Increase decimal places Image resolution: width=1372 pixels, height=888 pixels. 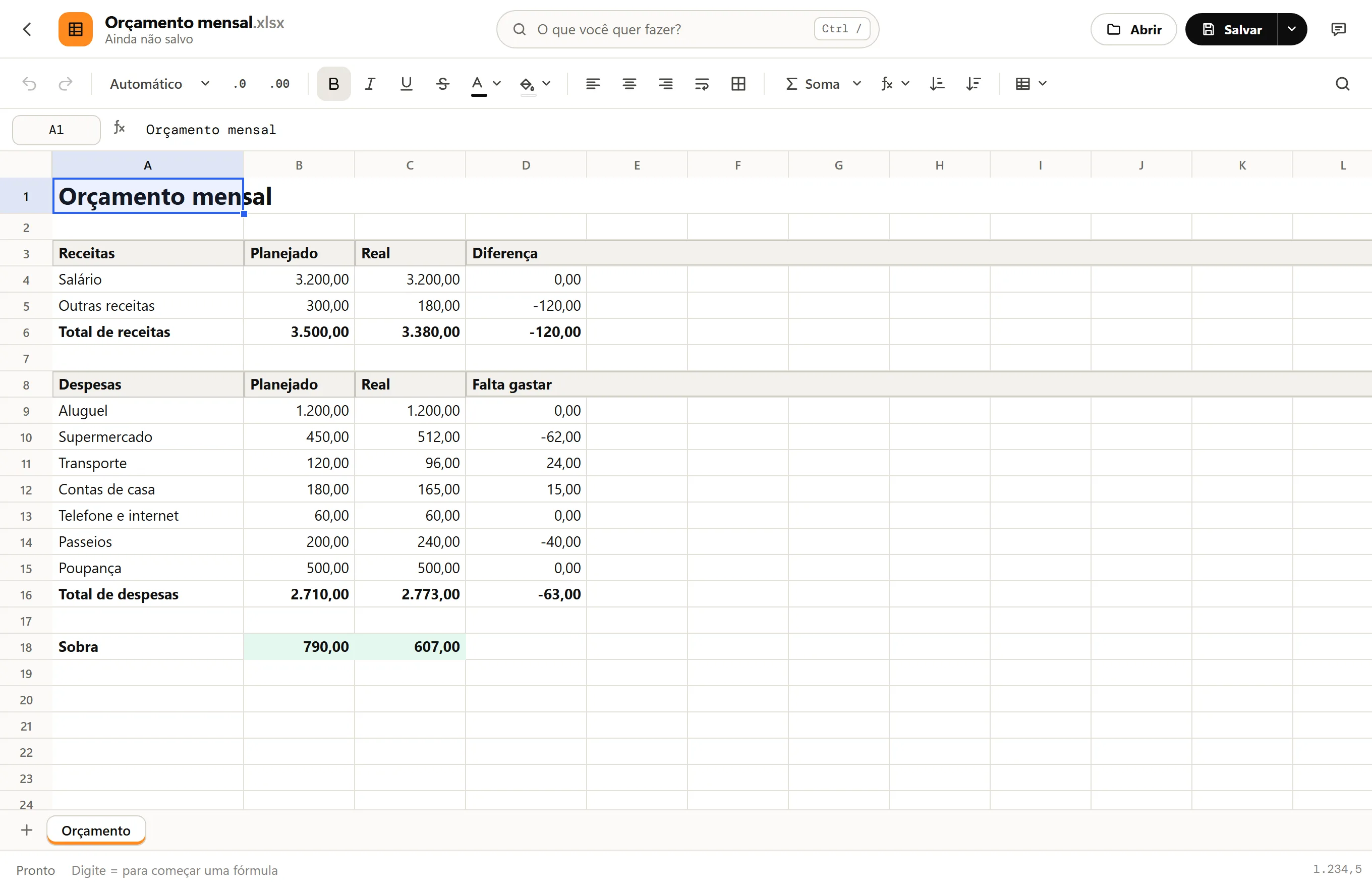279,84
